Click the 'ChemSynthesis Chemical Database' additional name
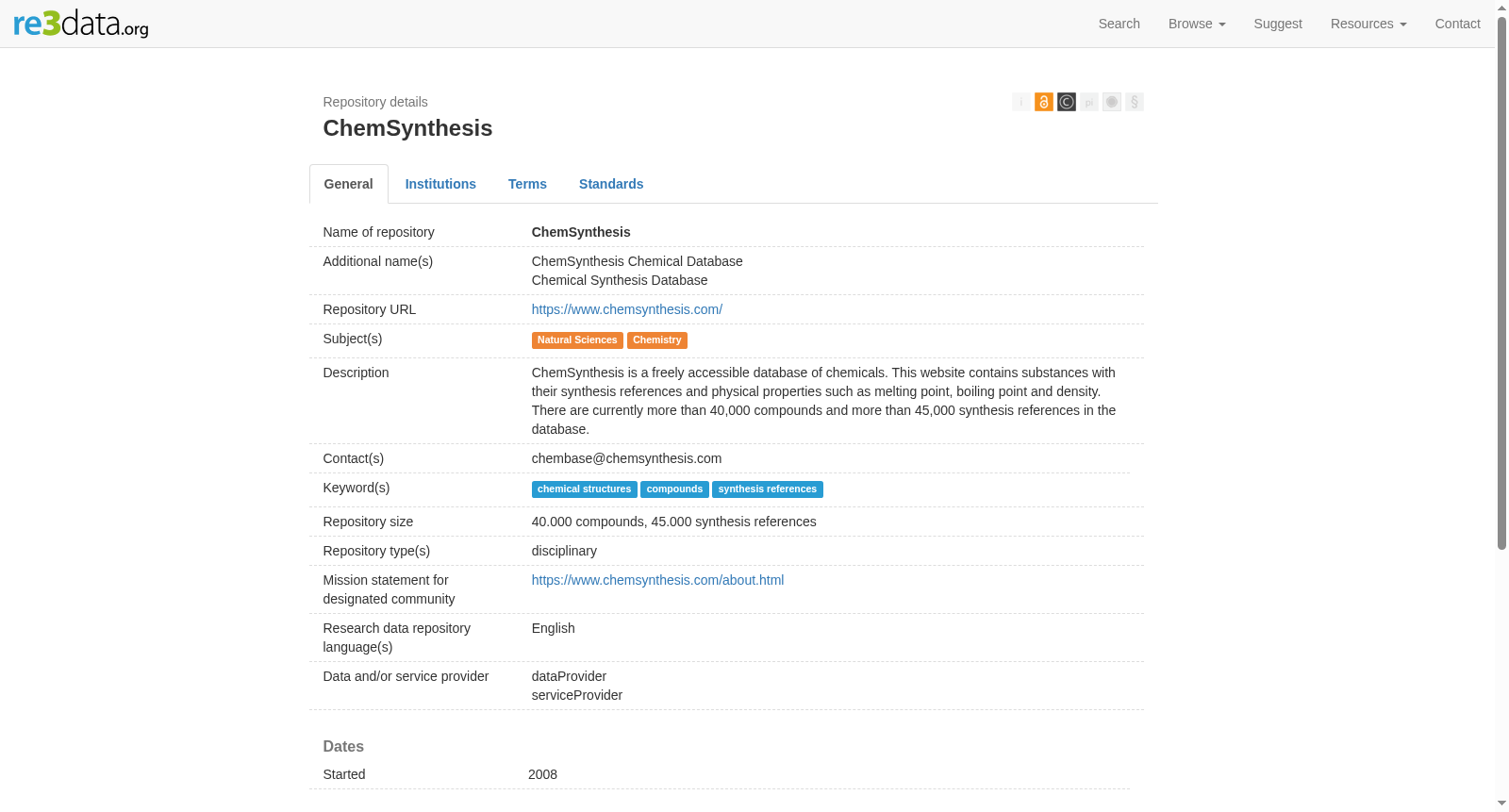The height and width of the screenshot is (812, 1509). pos(637,261)
